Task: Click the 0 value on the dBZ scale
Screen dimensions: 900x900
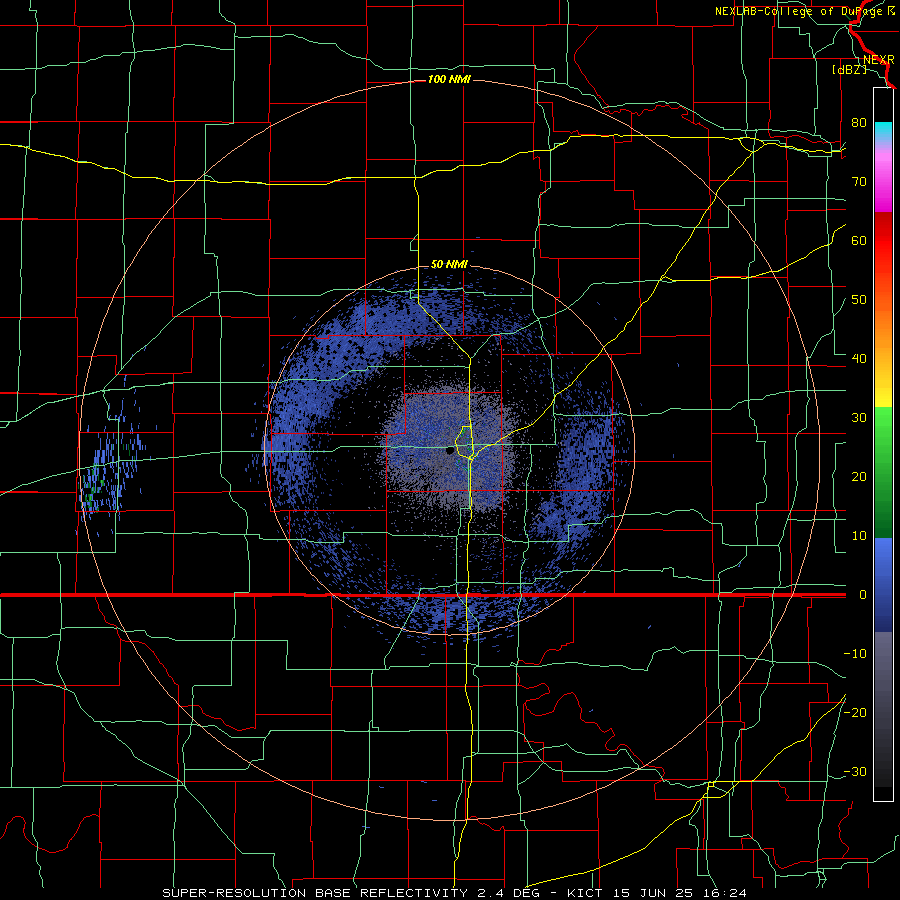Action: [x=863, y=595]
